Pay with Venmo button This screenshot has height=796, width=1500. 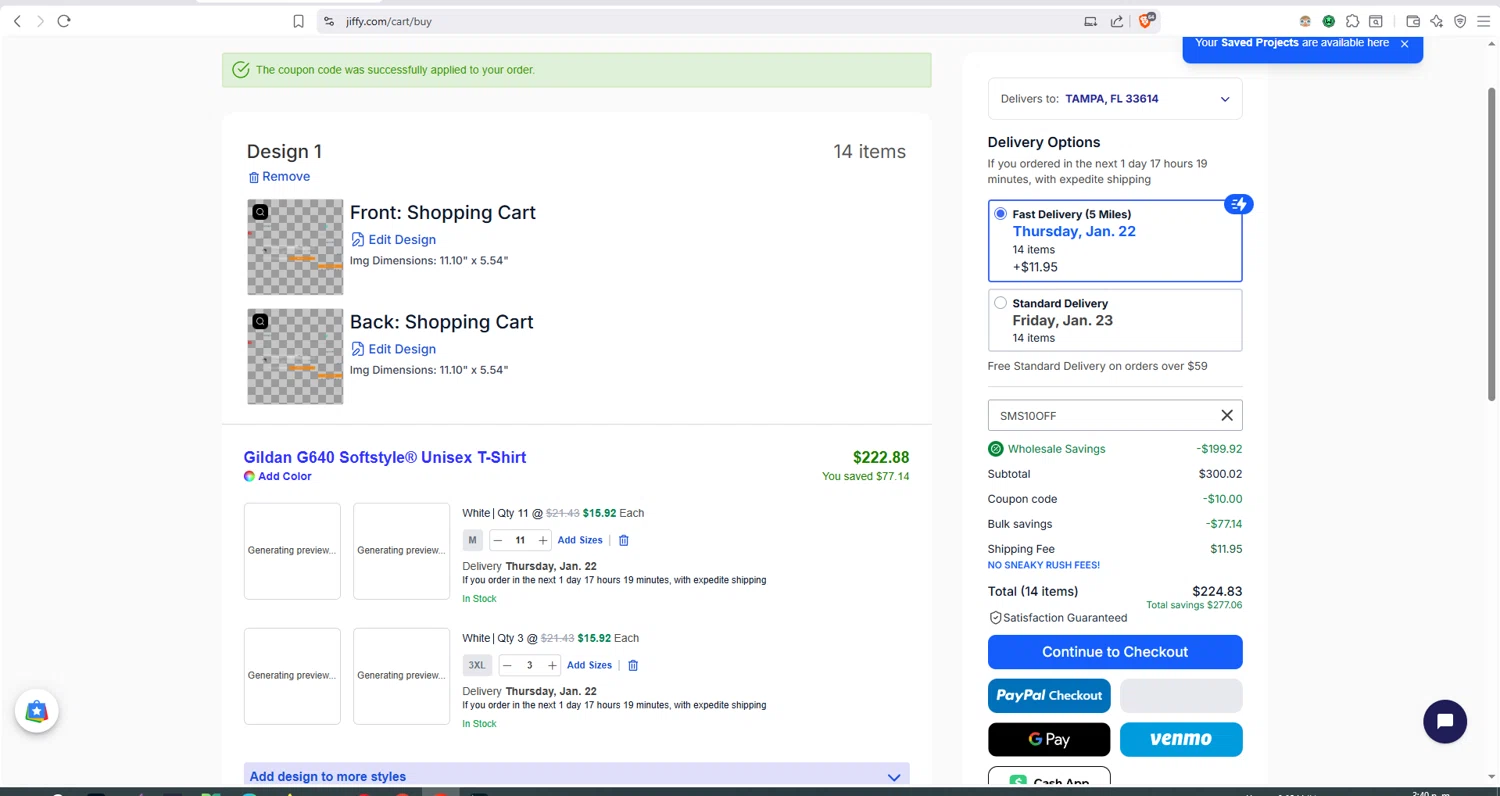coord(1181,740)
